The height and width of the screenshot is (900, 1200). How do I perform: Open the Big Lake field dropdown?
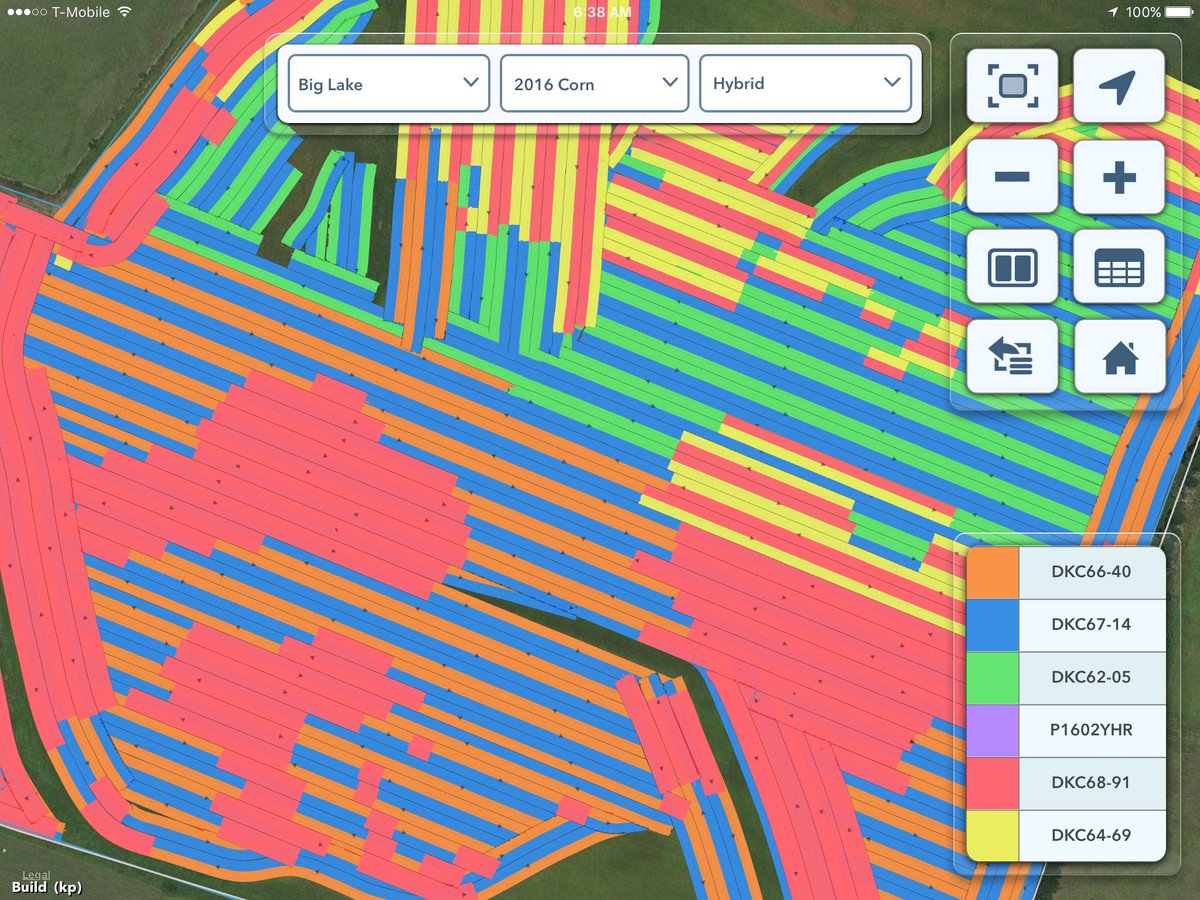tap(389, 83)
